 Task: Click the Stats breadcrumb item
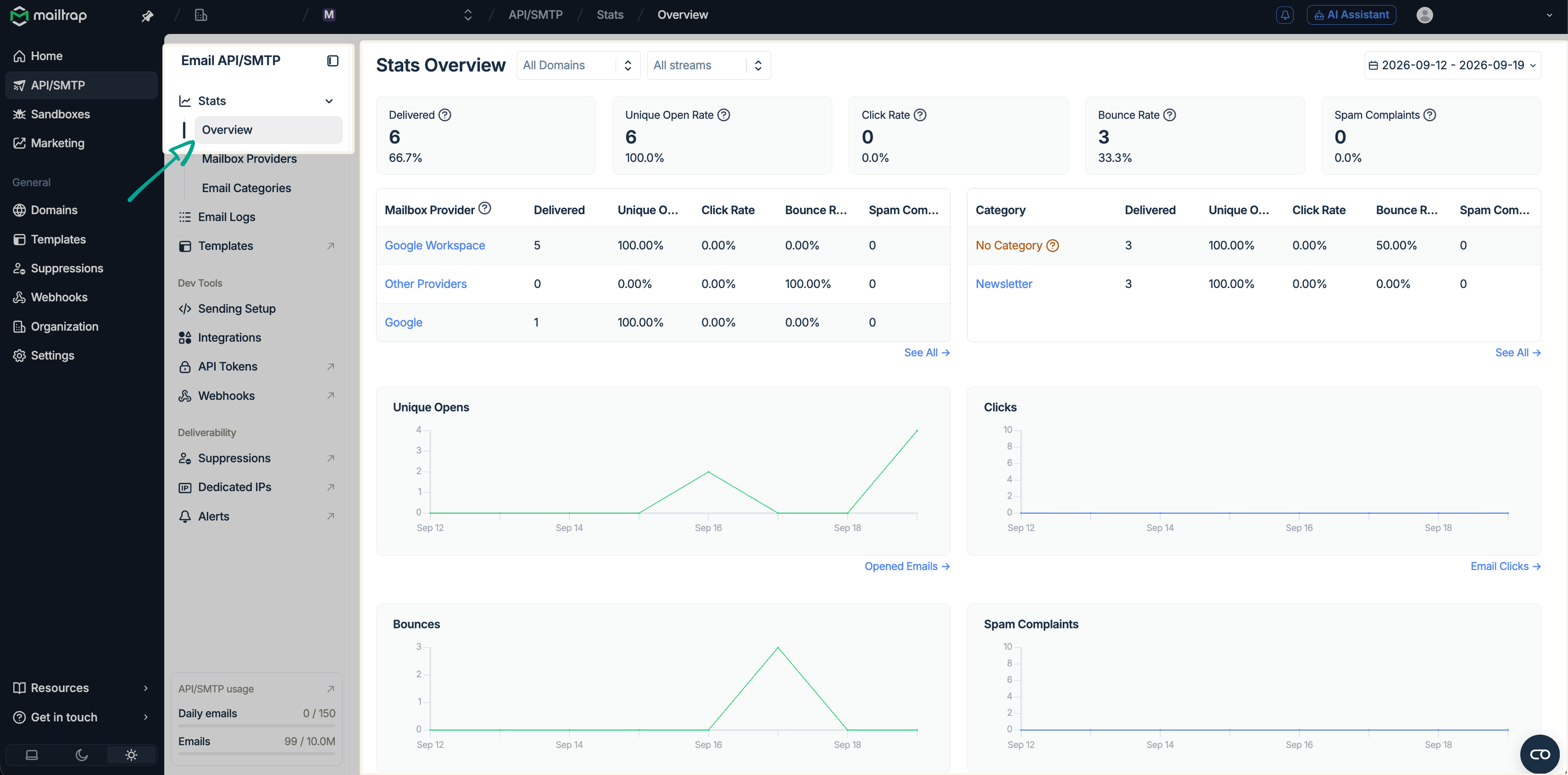[610, 15]
